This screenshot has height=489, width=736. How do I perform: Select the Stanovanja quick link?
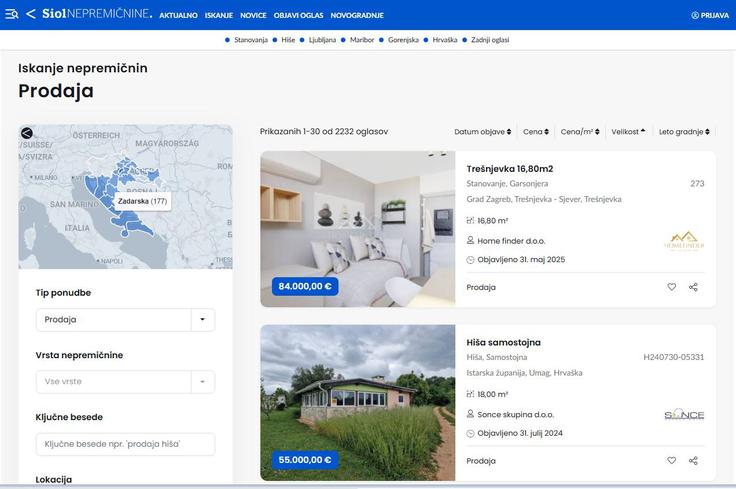tap(251, 40)
